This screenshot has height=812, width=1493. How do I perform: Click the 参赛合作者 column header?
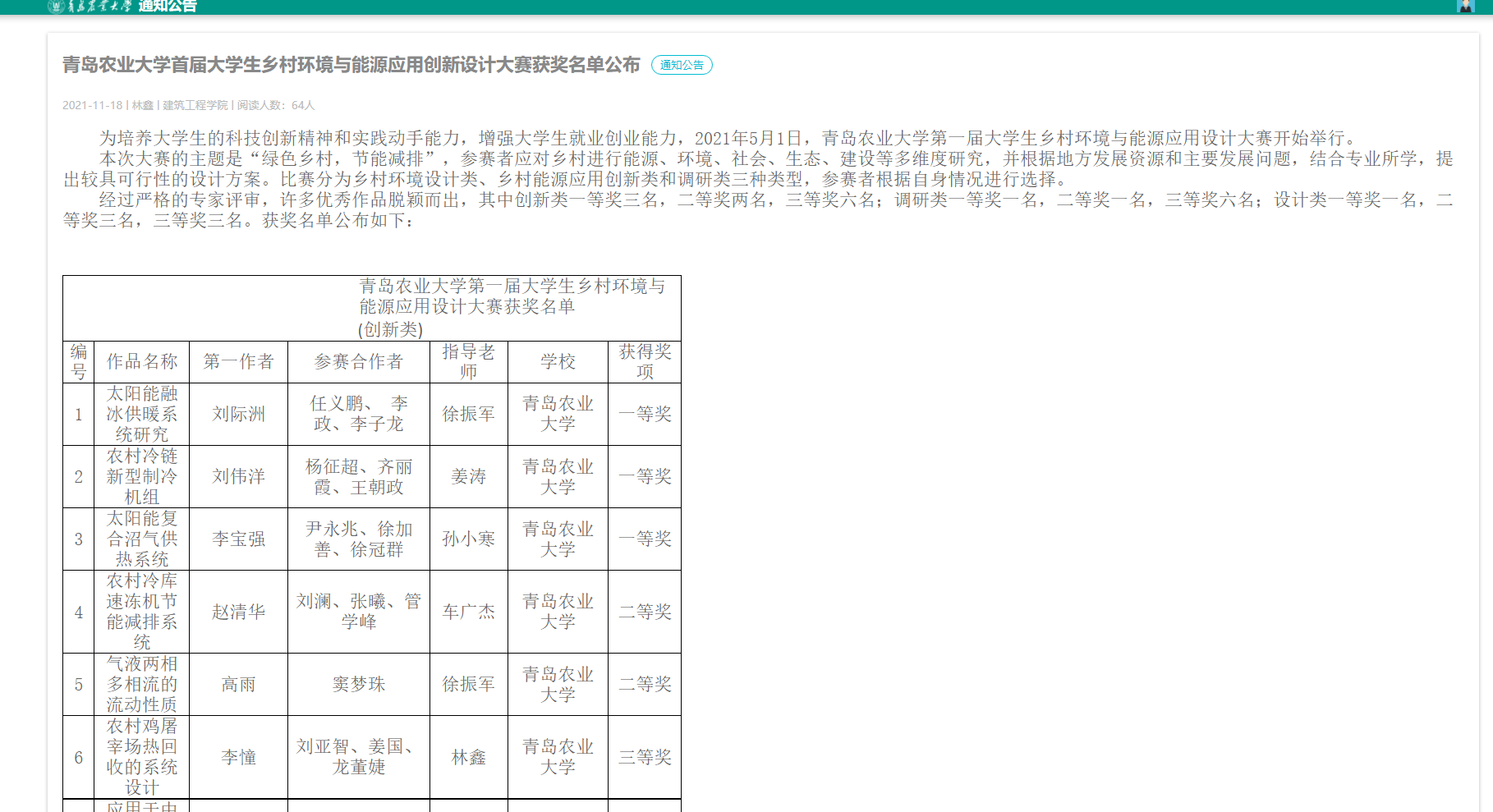click(358, 361)
